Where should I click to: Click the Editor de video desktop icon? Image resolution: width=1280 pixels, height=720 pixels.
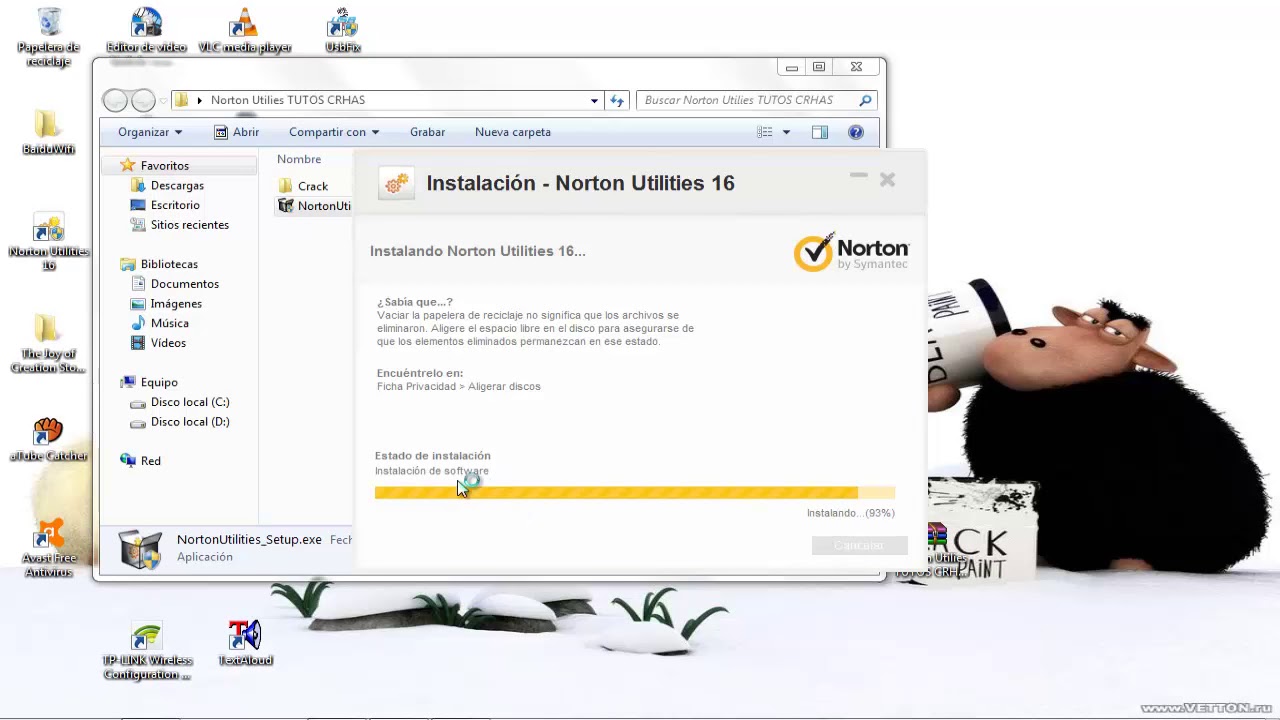(146, 20)
